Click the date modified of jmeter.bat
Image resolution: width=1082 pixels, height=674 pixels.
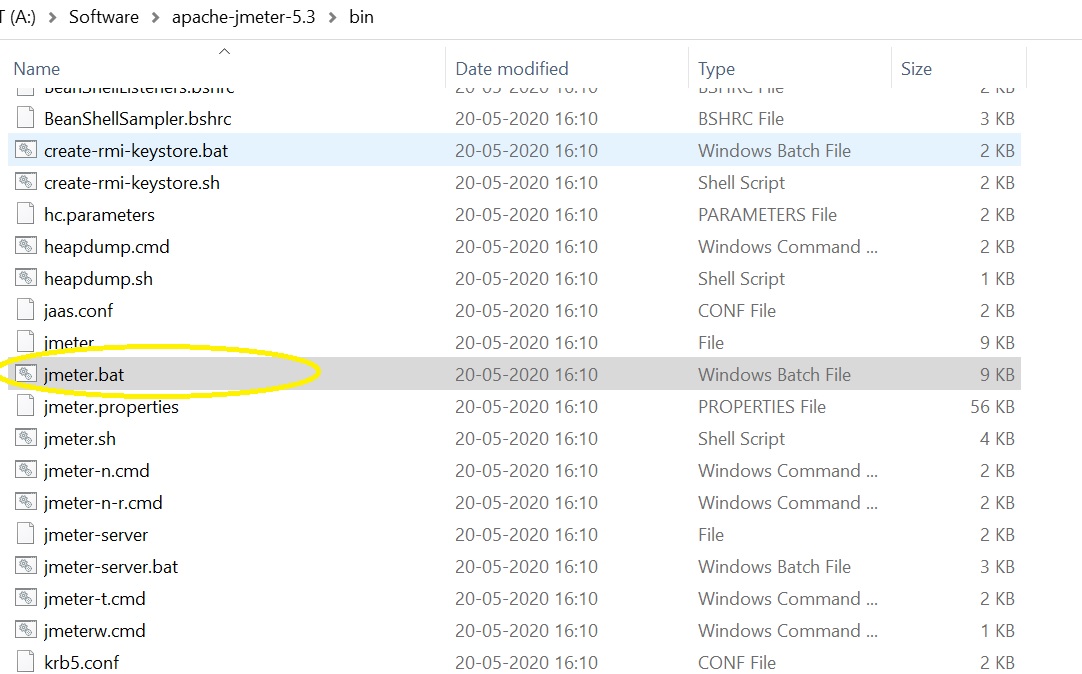coord(526,375)
